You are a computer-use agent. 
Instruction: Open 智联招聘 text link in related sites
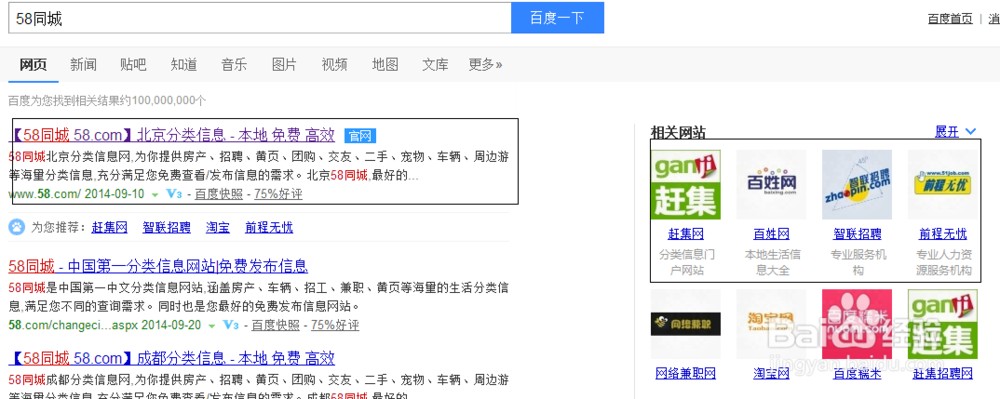(x=857, y=234)
